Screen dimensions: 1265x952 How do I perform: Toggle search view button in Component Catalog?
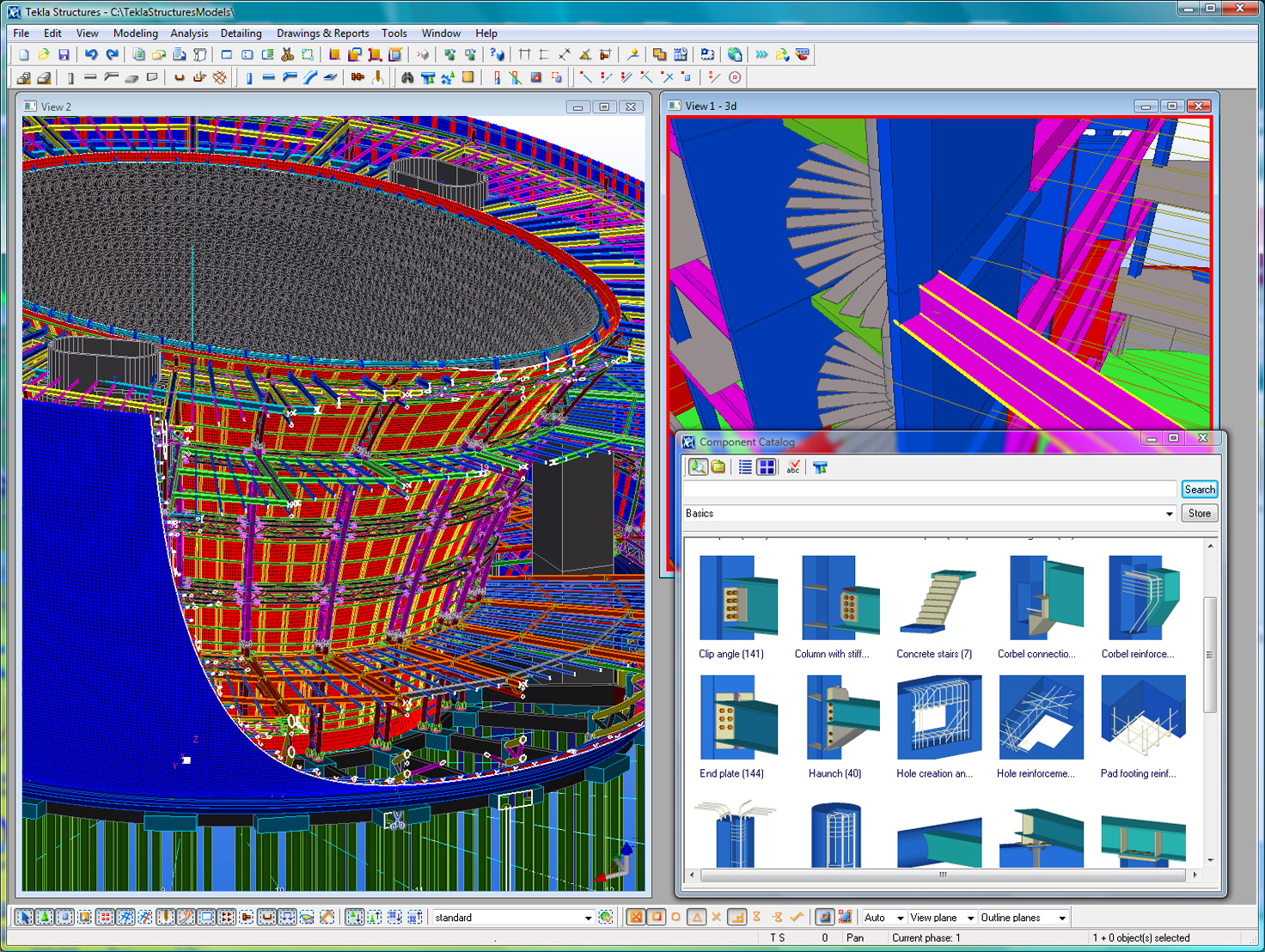698,467
